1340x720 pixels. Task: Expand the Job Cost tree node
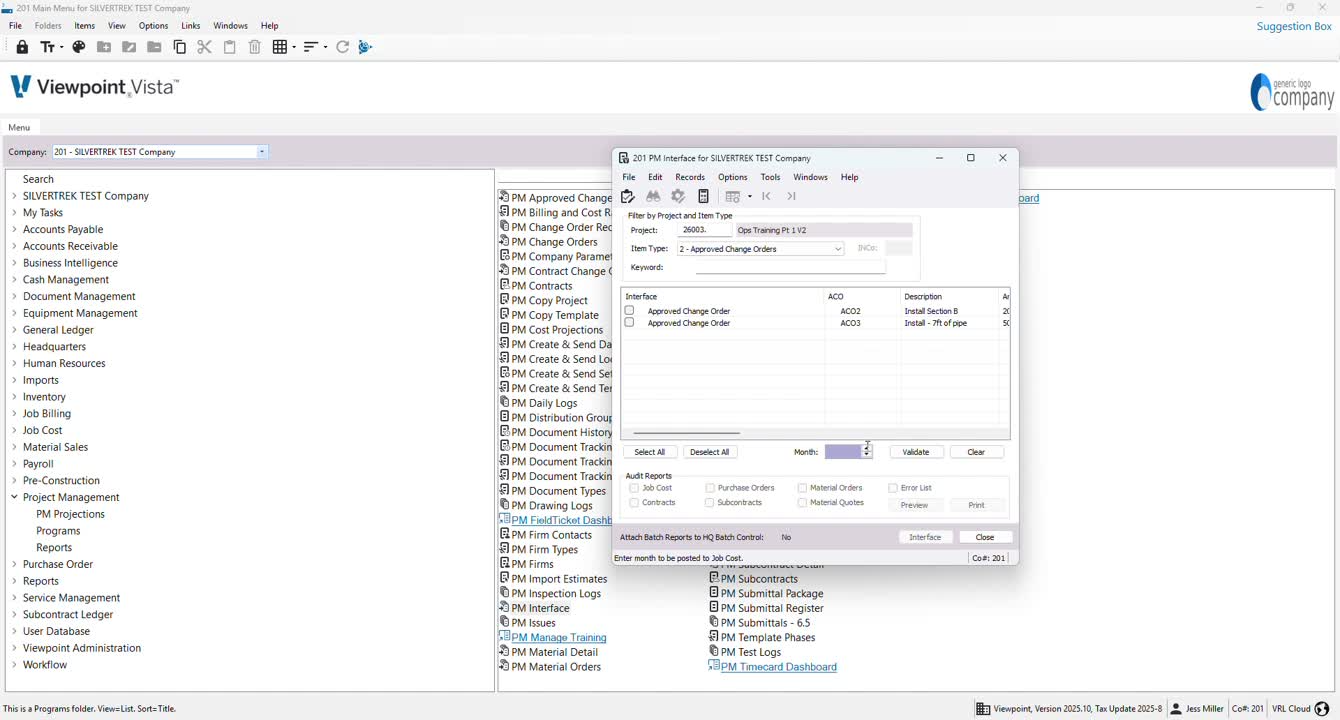pyautogui.click(x=14, y=430)
